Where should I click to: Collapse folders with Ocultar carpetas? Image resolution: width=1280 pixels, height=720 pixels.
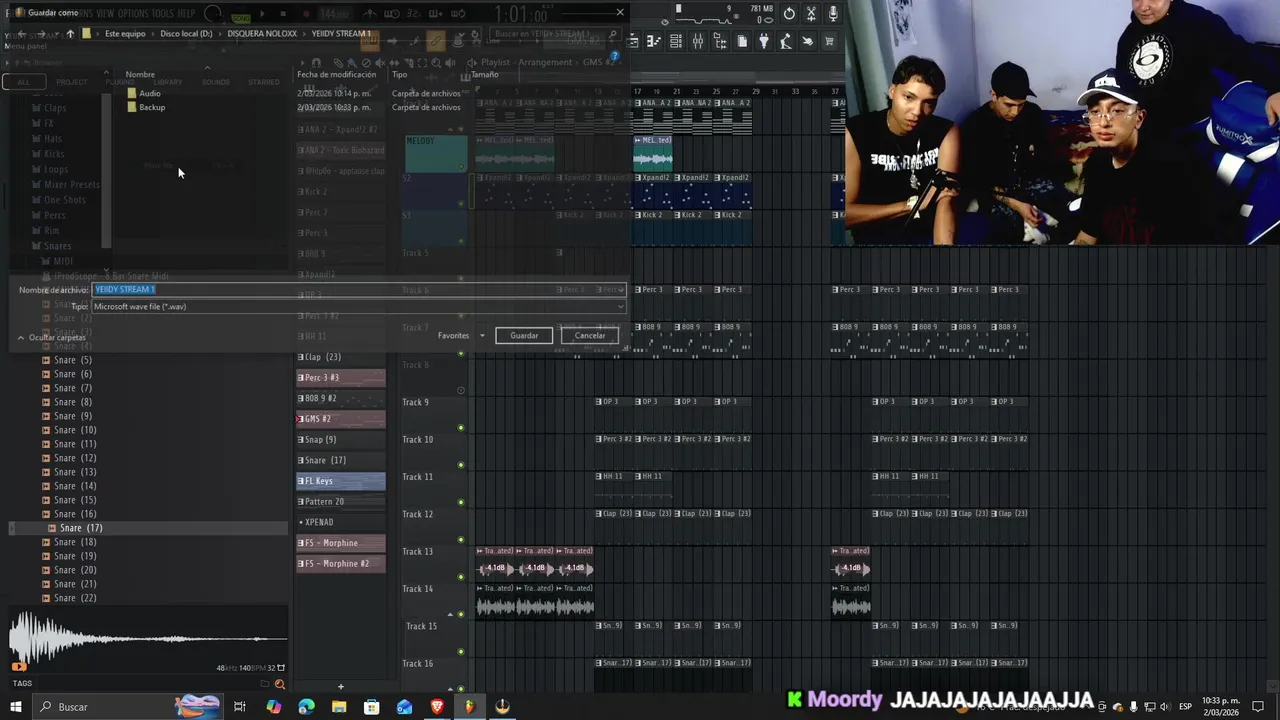51,338
